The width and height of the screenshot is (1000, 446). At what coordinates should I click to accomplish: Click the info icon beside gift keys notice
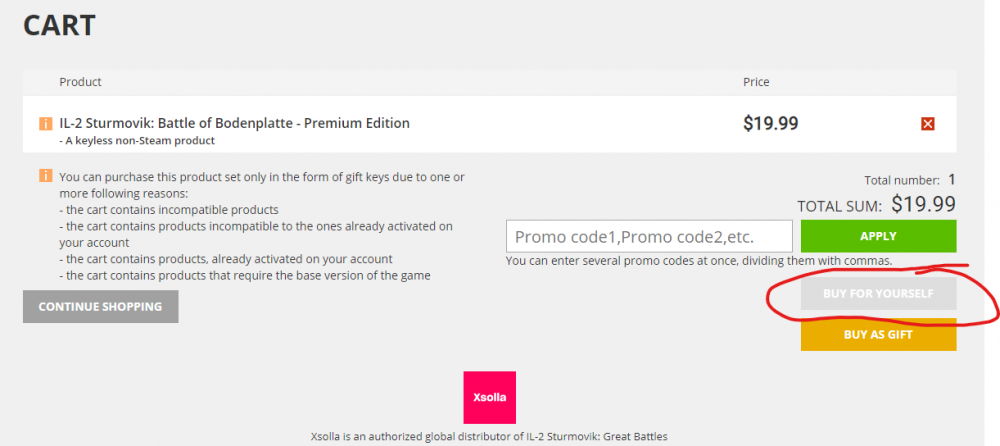tap(45, 176)
